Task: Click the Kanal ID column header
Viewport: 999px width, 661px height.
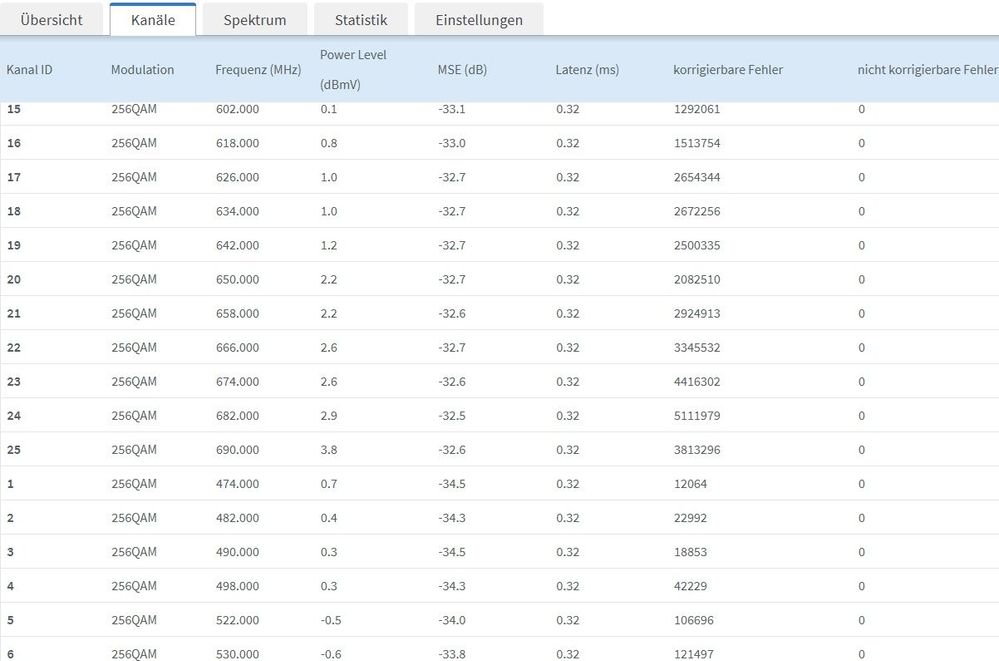Action: tap(29, 69)
